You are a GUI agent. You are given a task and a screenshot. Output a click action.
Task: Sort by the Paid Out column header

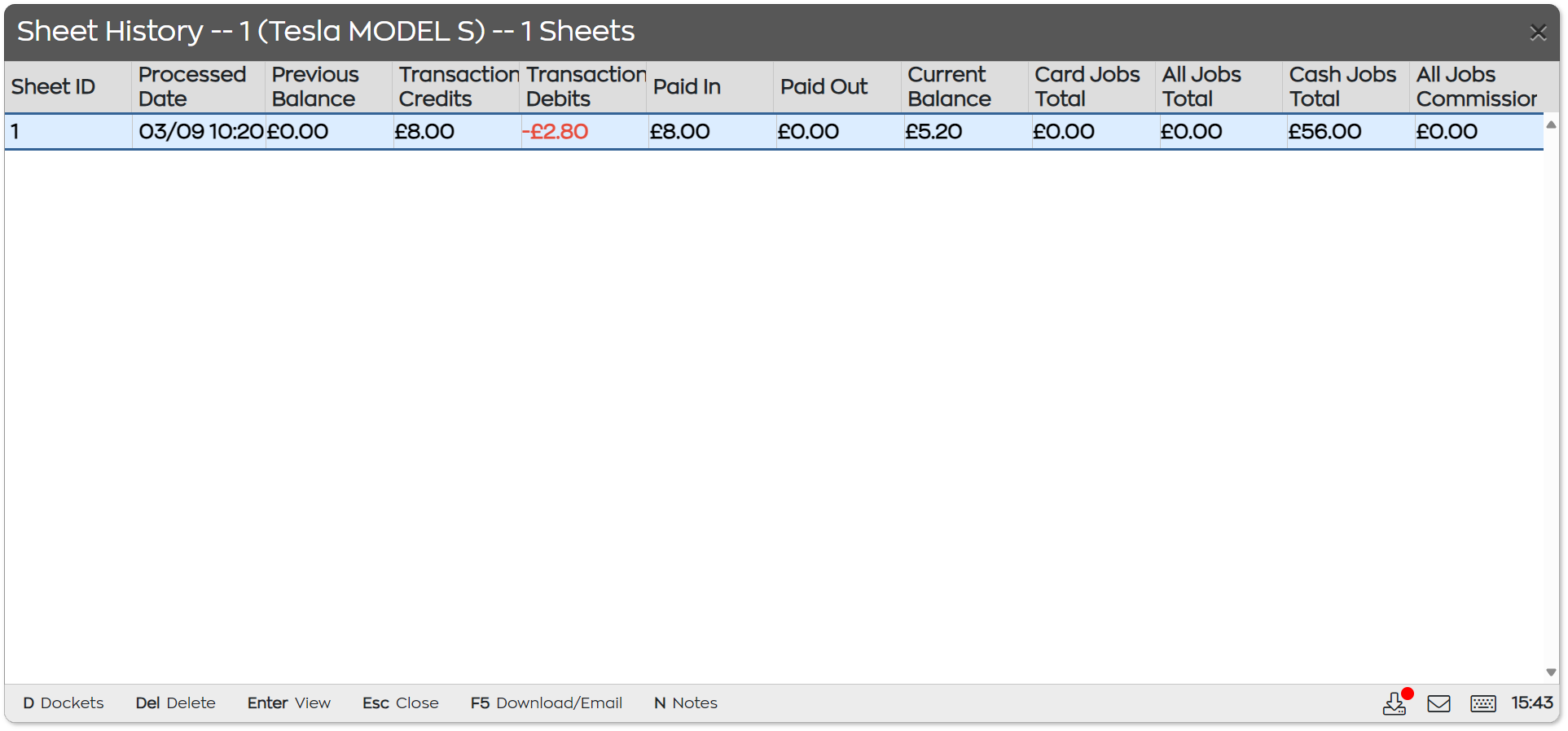pyautogui.click(x=837, y=86)
